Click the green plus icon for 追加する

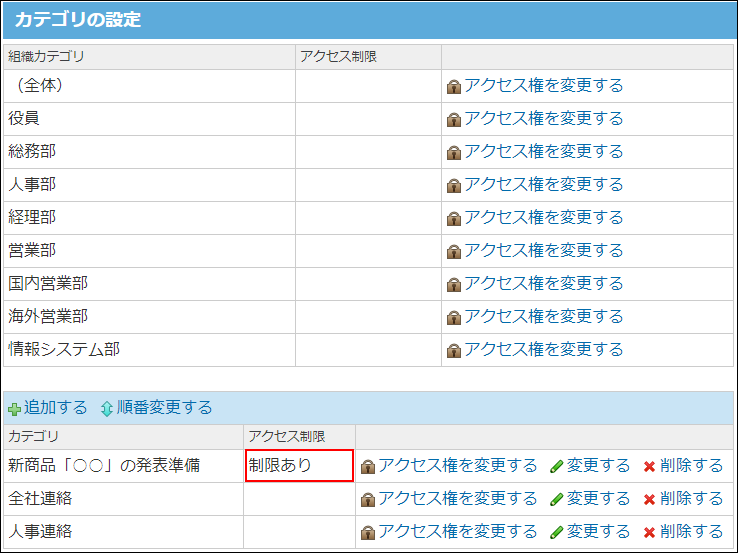(15, 409)
